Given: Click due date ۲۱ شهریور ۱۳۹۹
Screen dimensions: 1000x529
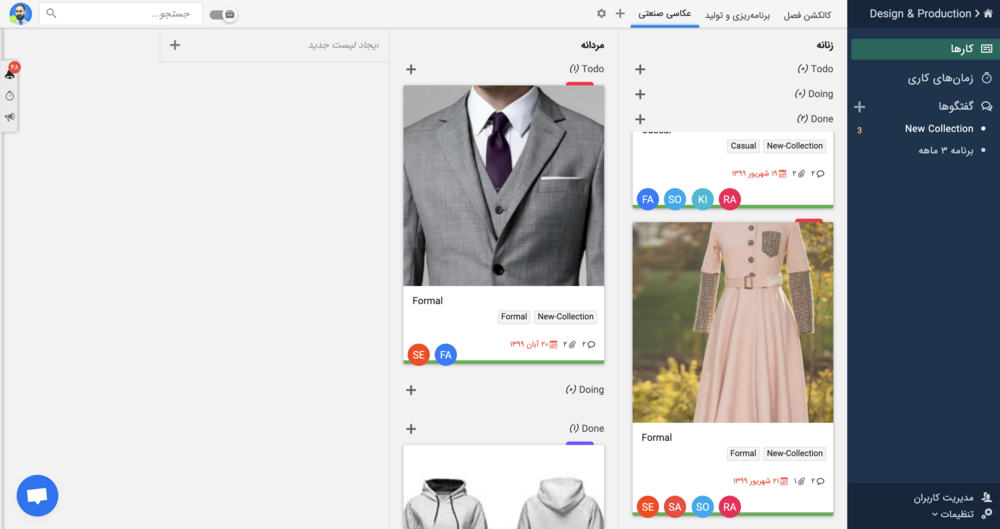Looking at the screenshot, I should (761, 481).
